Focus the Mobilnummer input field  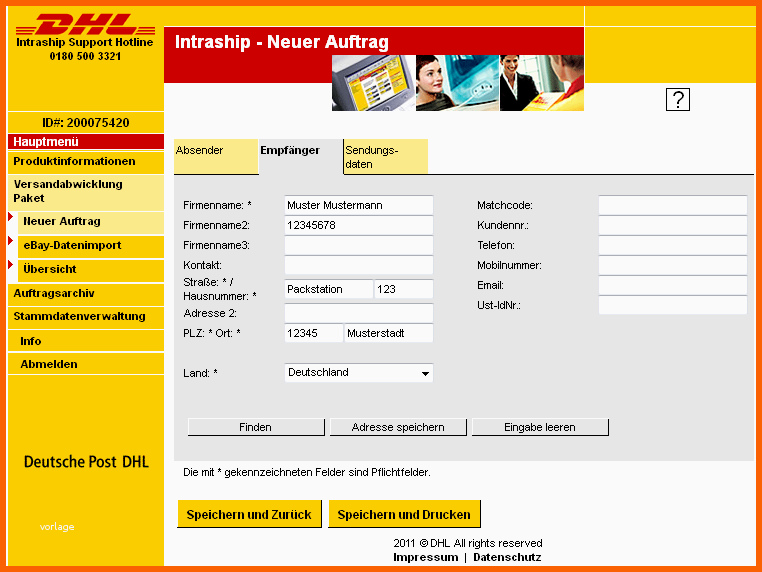673,265
